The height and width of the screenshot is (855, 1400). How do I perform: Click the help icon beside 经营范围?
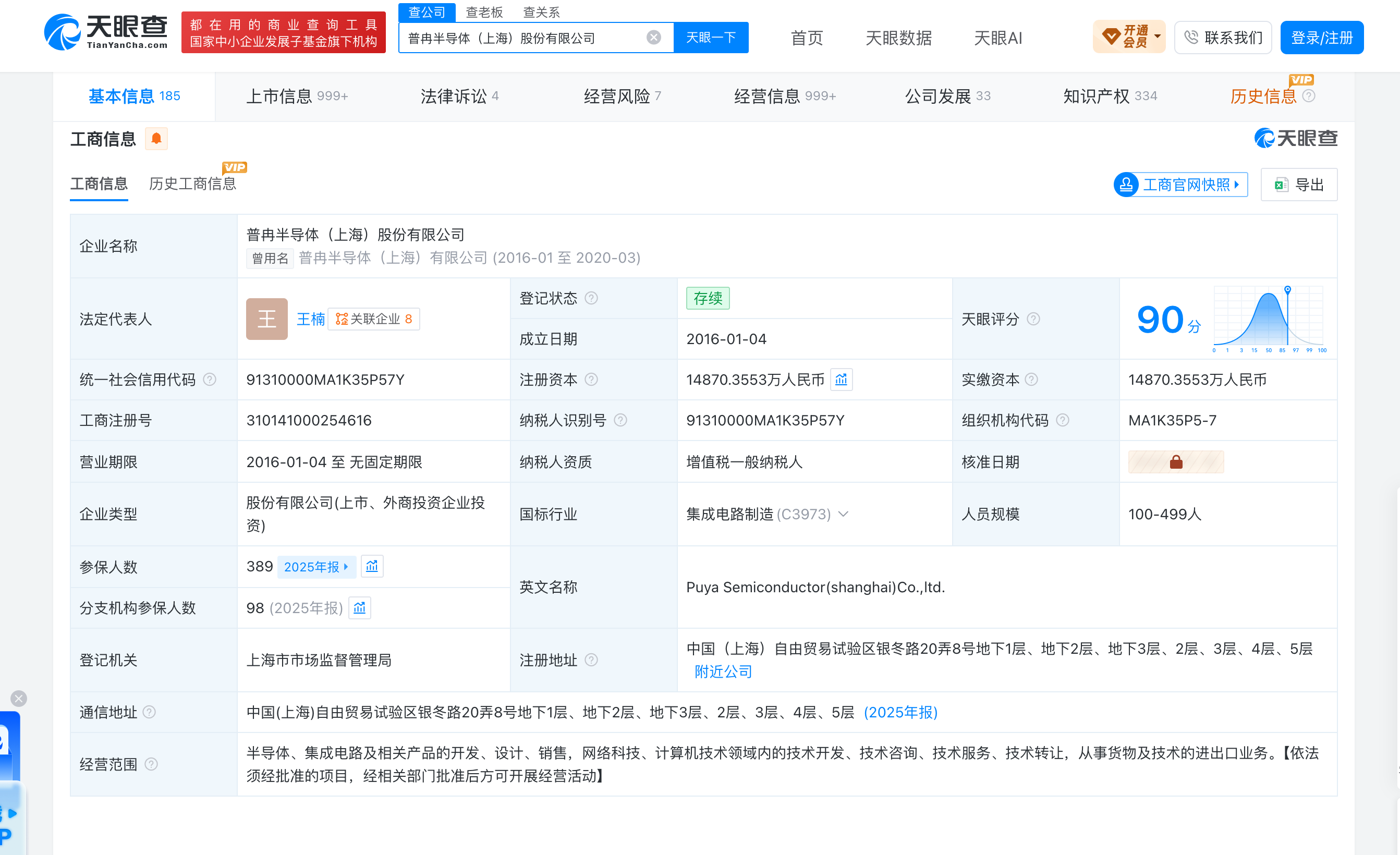point(151,765)
